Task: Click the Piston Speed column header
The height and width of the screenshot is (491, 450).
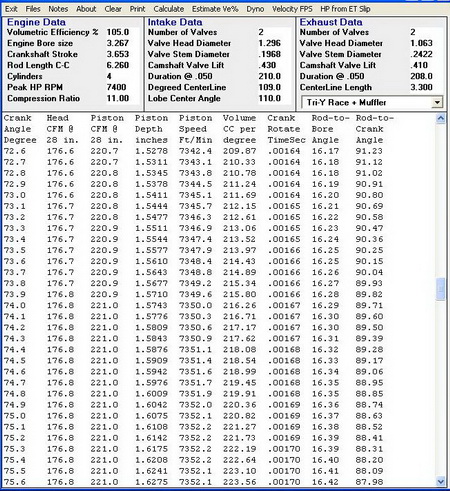Action: [195, 129]
